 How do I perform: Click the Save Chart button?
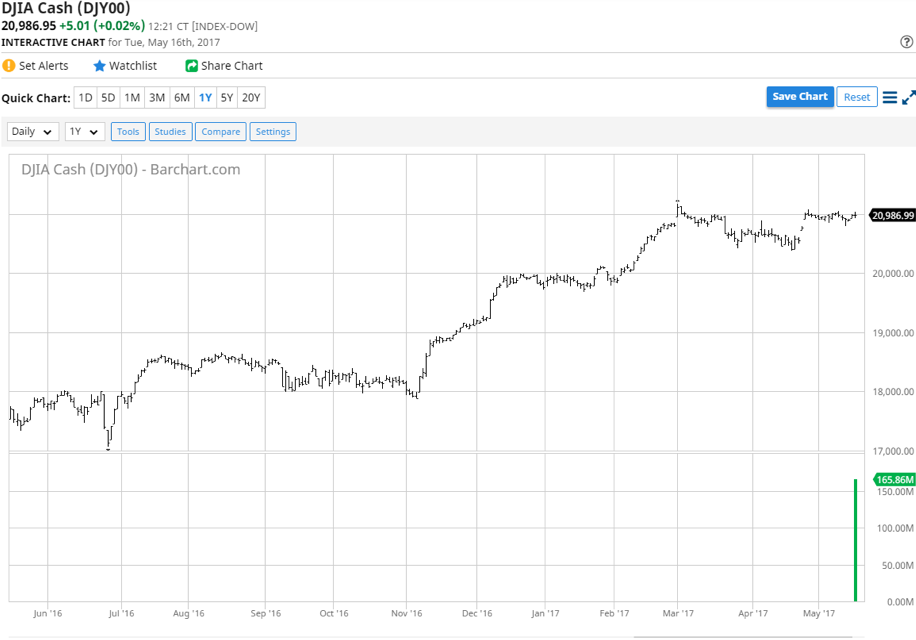tap(800, 97)
